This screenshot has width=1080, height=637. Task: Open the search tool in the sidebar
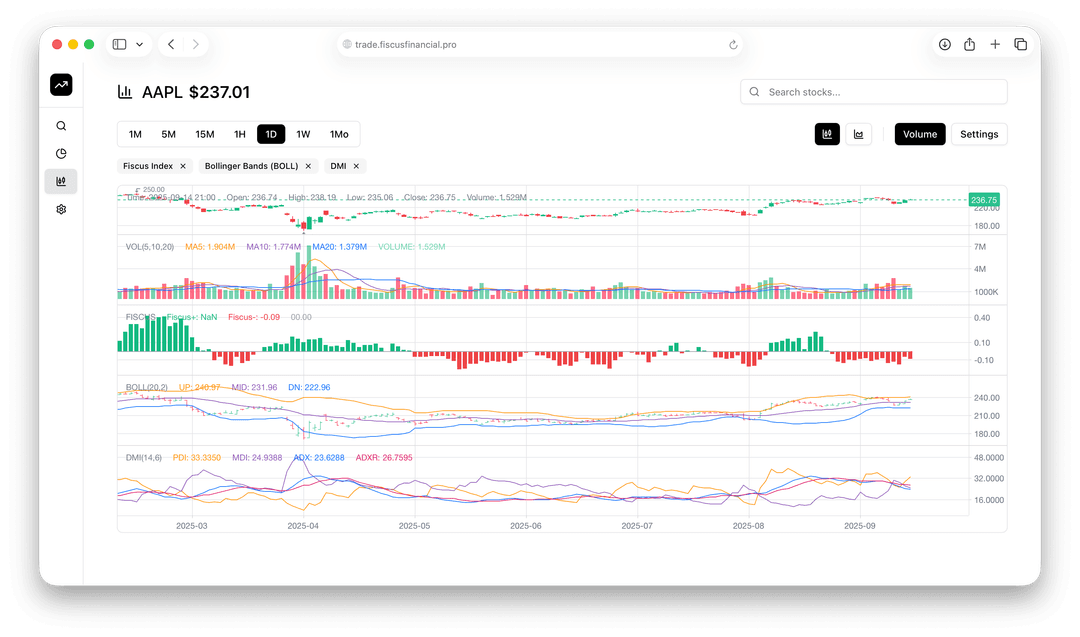click(61, 125)
